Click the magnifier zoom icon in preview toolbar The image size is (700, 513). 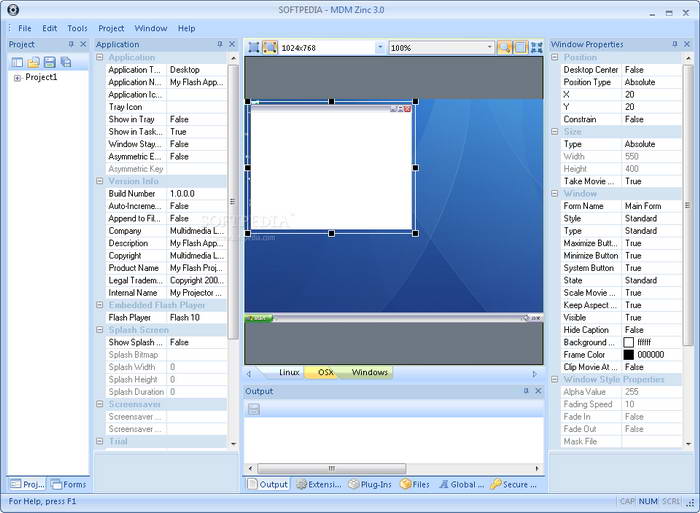tap(504, 47)
